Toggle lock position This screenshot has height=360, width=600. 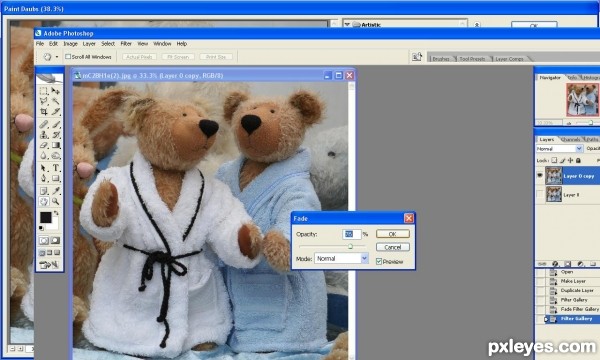(x=570, y=160)
